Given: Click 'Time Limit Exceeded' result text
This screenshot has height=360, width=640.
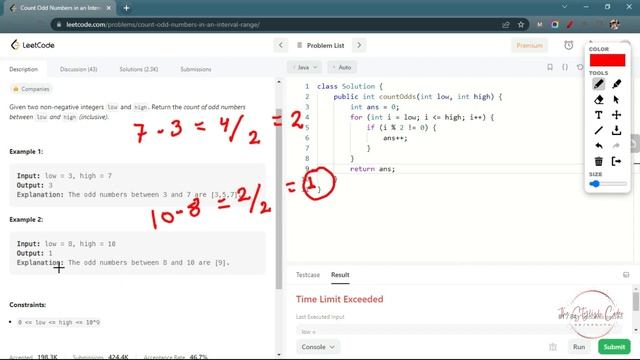Looking at the screenshot, I should click(x=340, y=299).
